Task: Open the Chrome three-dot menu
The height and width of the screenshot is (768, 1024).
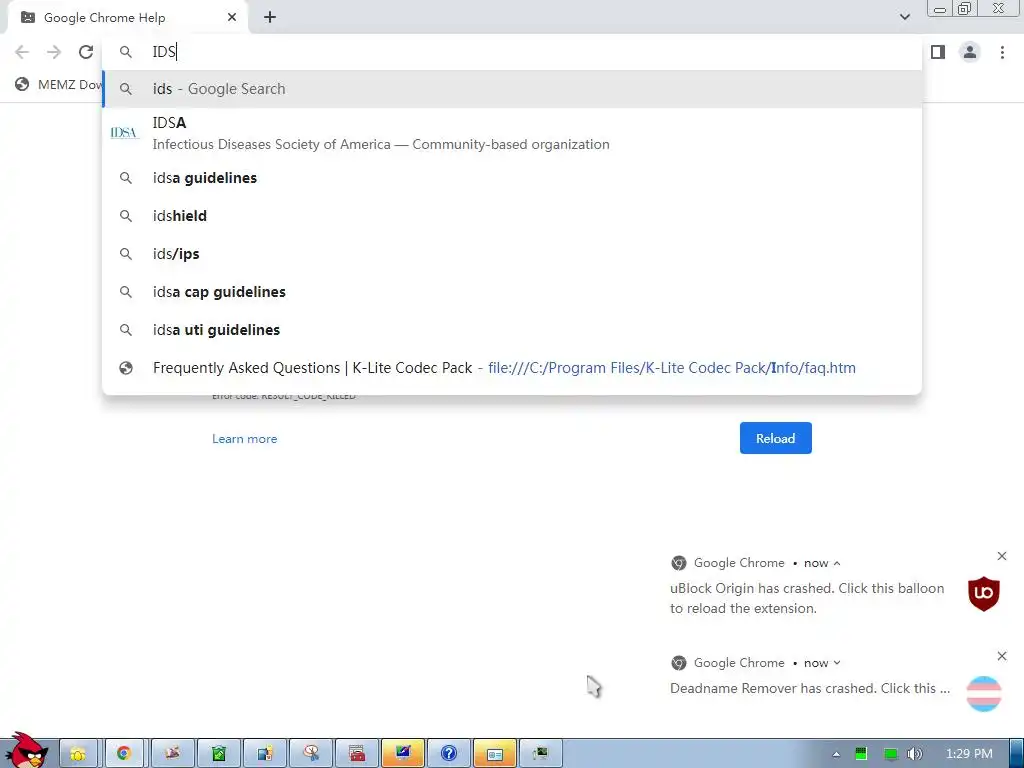Action: coord(1002,52)
